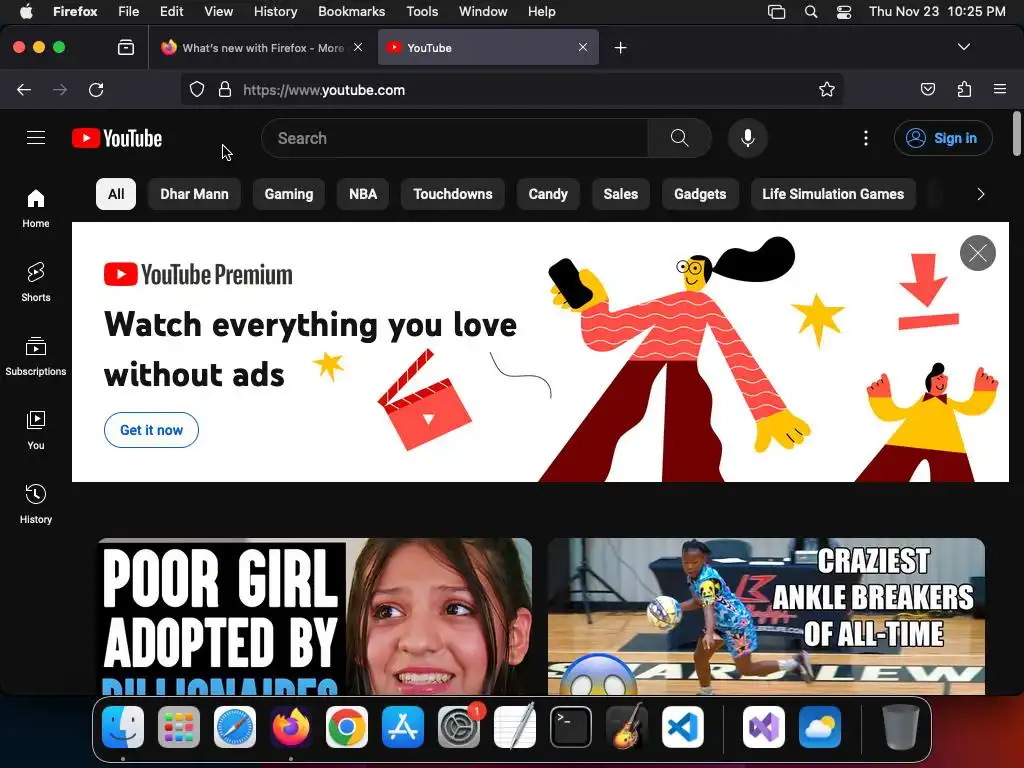Open Finder from the Dock

coord(123,727)
